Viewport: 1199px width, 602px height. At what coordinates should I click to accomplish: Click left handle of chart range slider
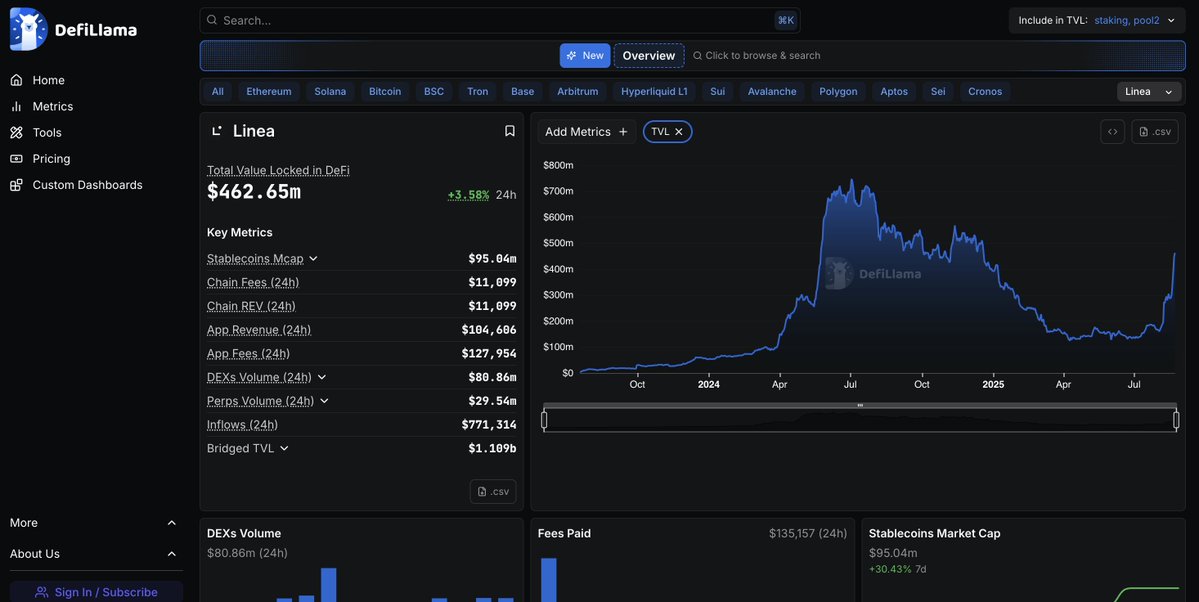click(544, 420)
